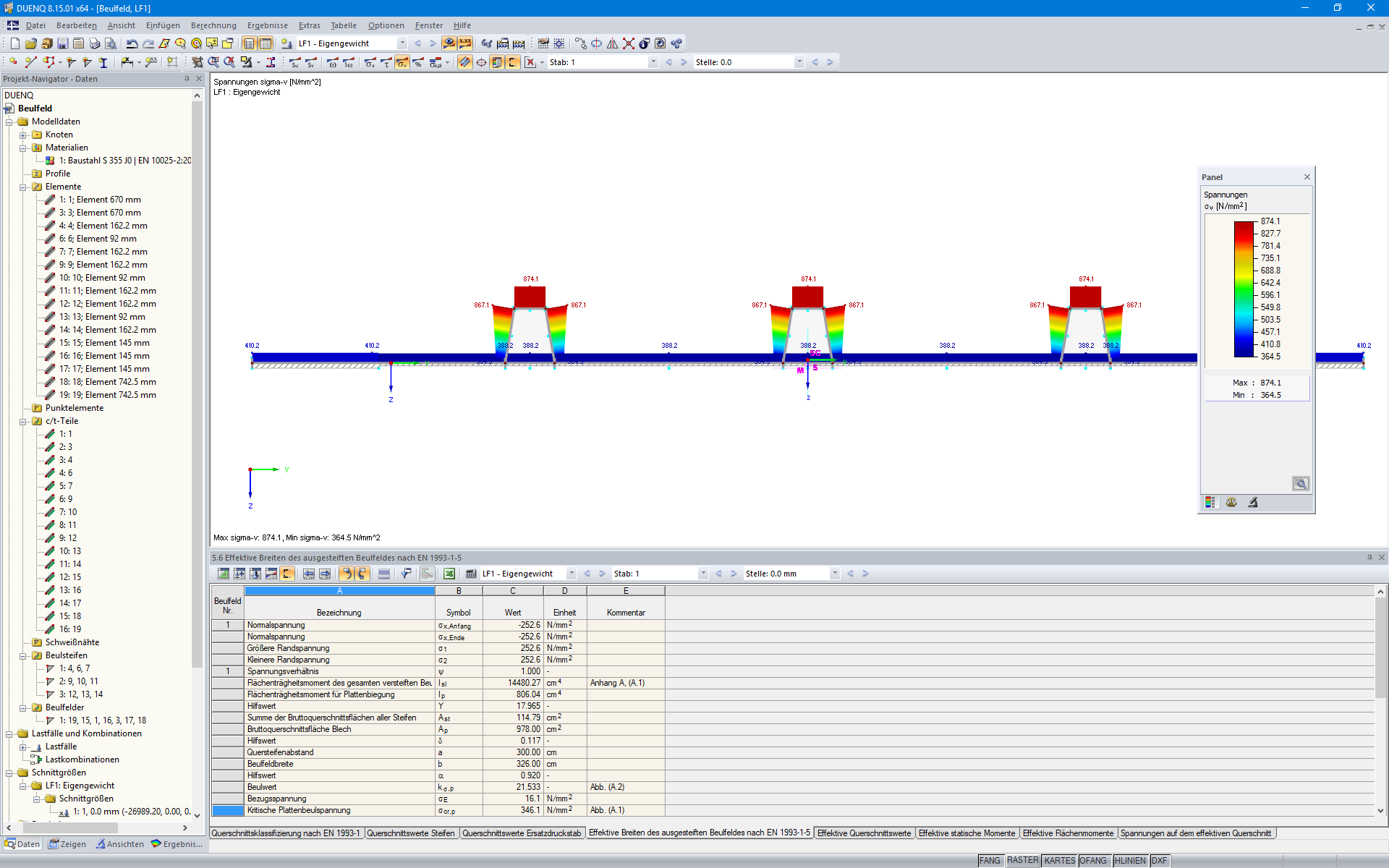
Task: Switch to the Effektive Querschnittswerte tab
Action: click(x=864, y=833)
